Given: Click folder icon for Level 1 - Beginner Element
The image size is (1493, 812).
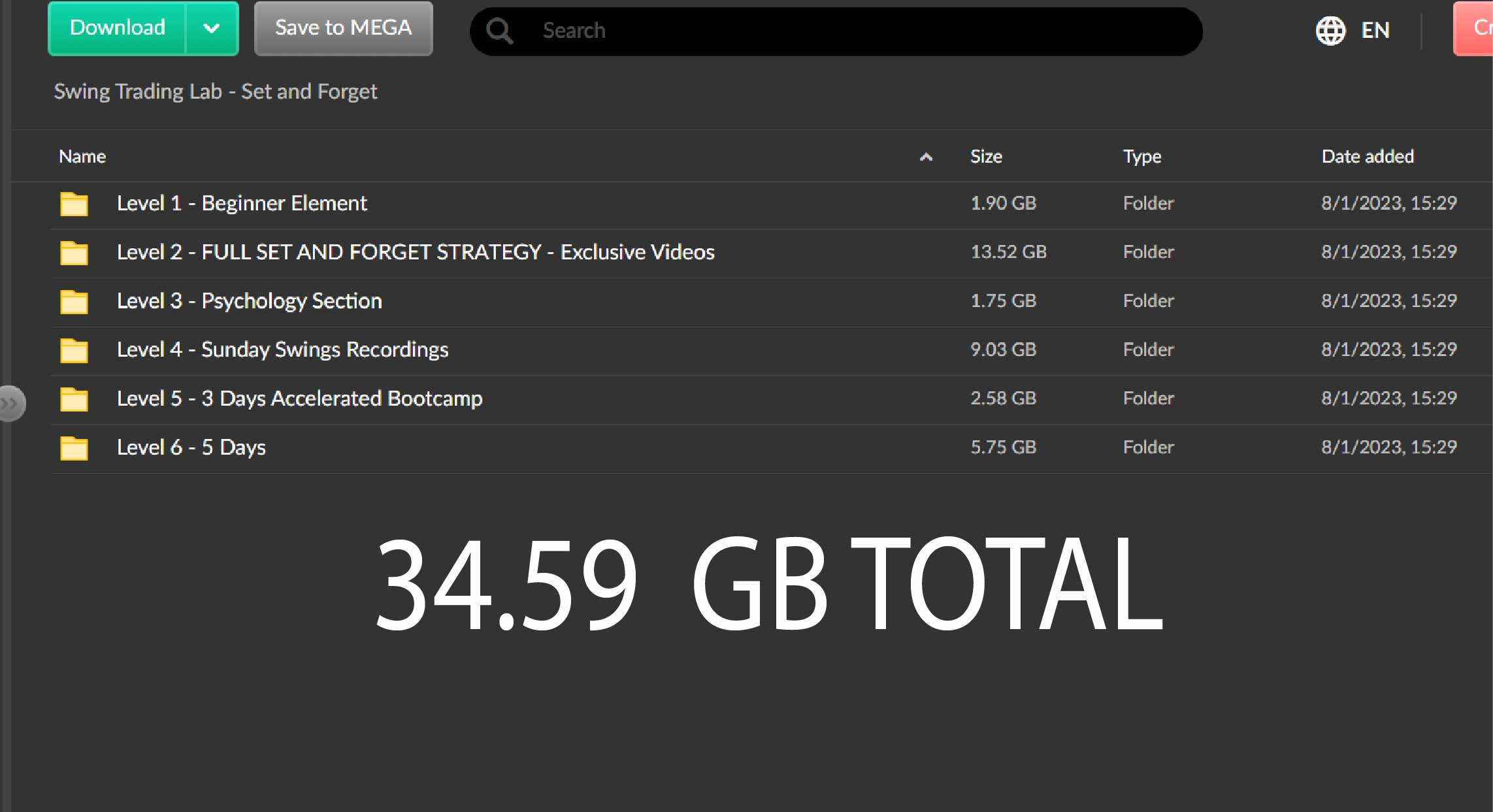Looking at the screenshot, I should point(74,204).
